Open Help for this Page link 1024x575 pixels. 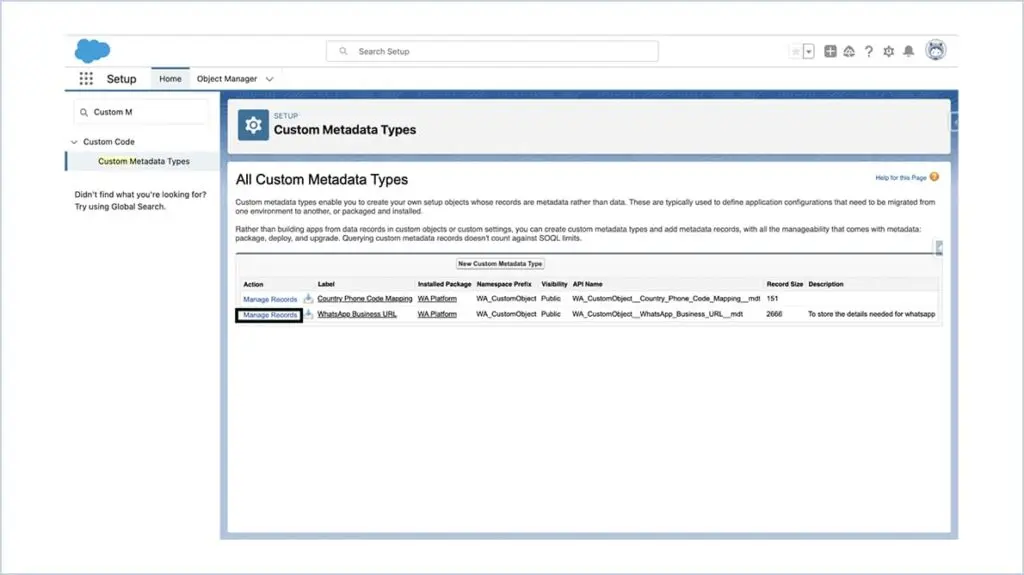[901, 178]
